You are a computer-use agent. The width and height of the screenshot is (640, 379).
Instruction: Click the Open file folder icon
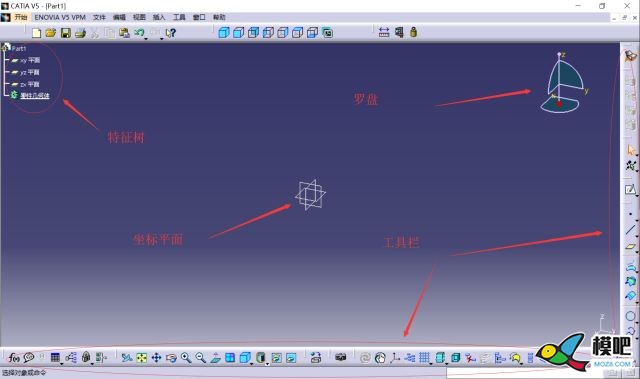(51, 33)
